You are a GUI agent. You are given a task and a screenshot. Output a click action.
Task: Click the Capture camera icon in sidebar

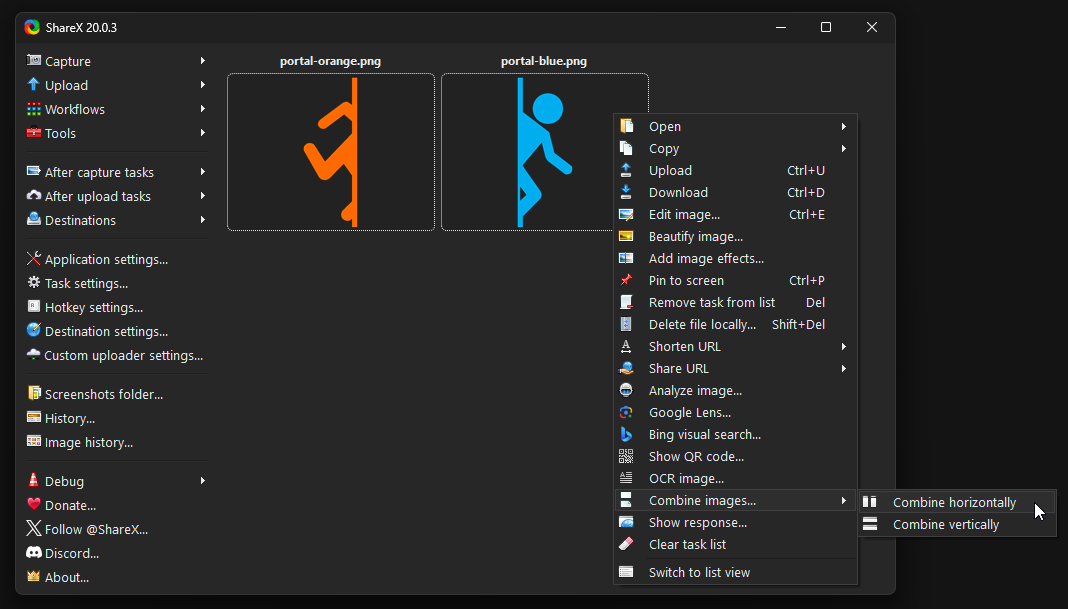[33, 61]
